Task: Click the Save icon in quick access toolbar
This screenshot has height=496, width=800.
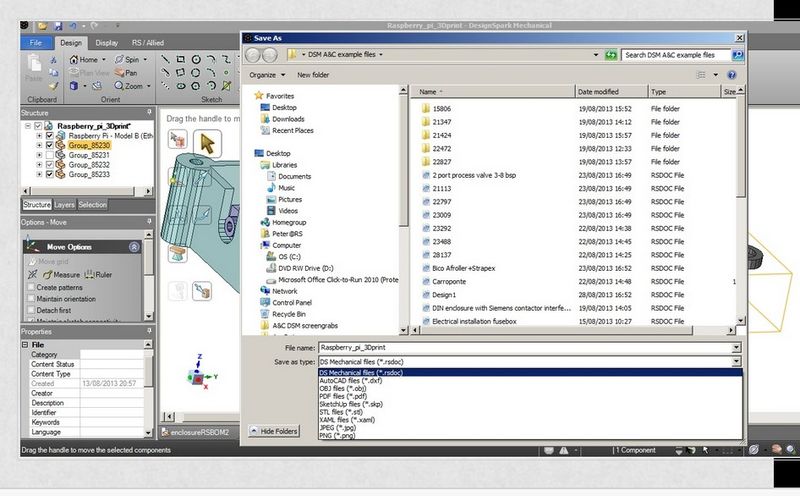Action: point(58,26)
